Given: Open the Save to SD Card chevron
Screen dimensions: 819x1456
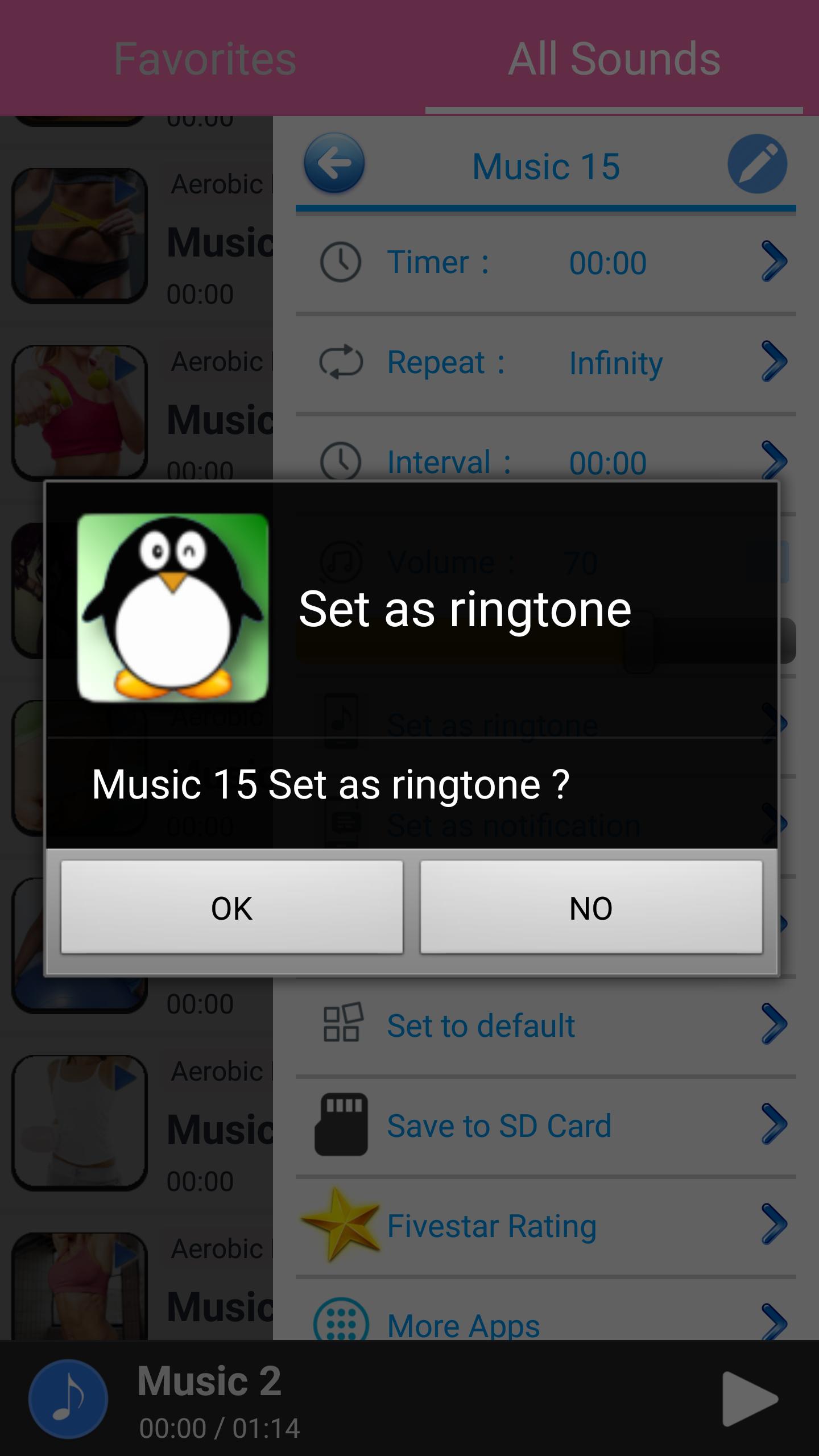Looking at the screenshot, I should pos(774,1124).
